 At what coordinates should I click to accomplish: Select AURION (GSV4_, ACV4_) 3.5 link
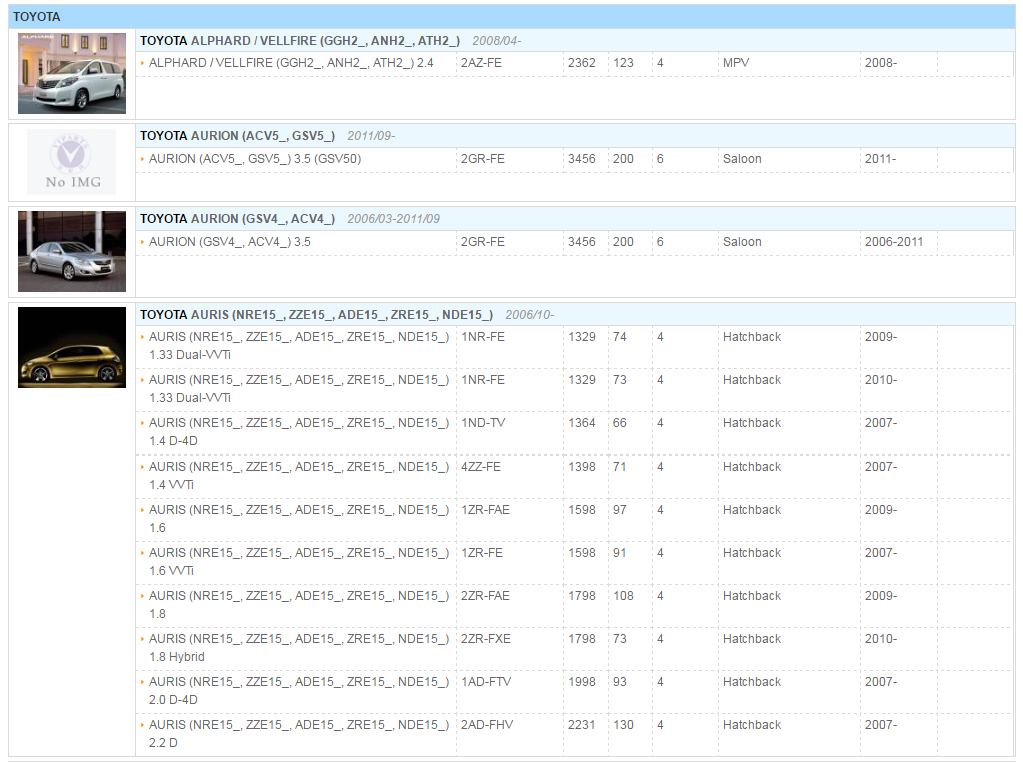[x=230, y=242]
